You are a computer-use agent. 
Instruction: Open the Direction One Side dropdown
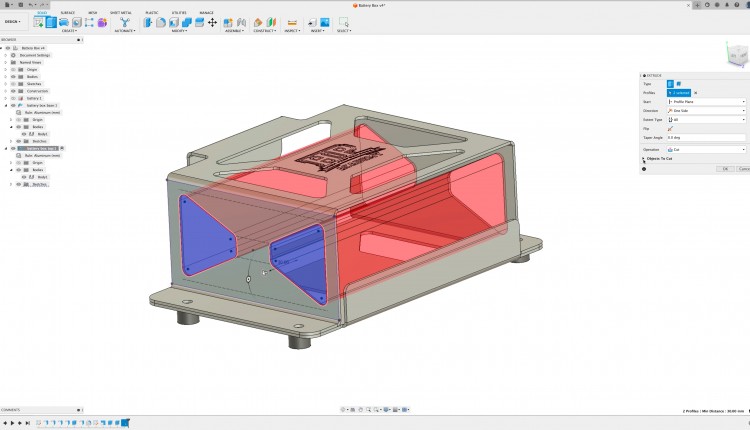(x=706, y=110)
